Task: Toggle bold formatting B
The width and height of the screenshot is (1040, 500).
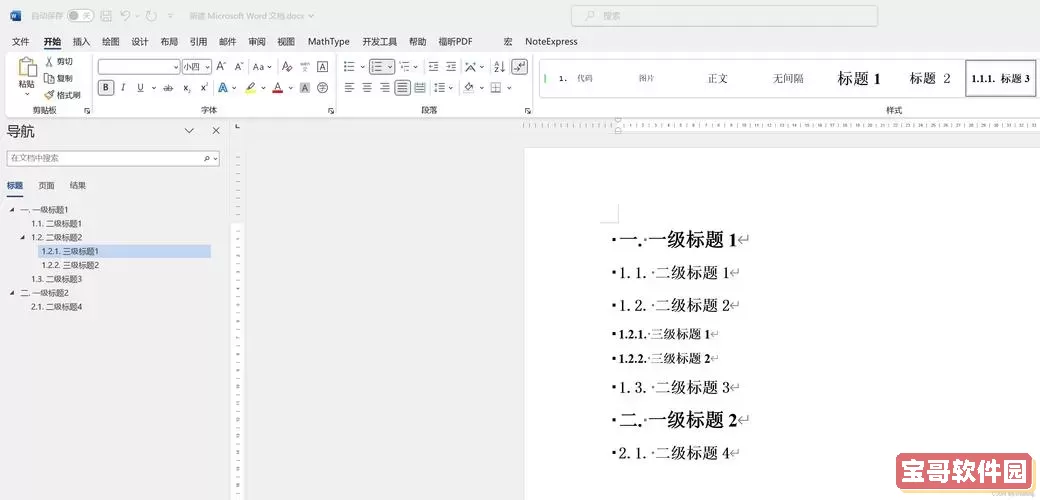Action: click(x=105, y=88)
